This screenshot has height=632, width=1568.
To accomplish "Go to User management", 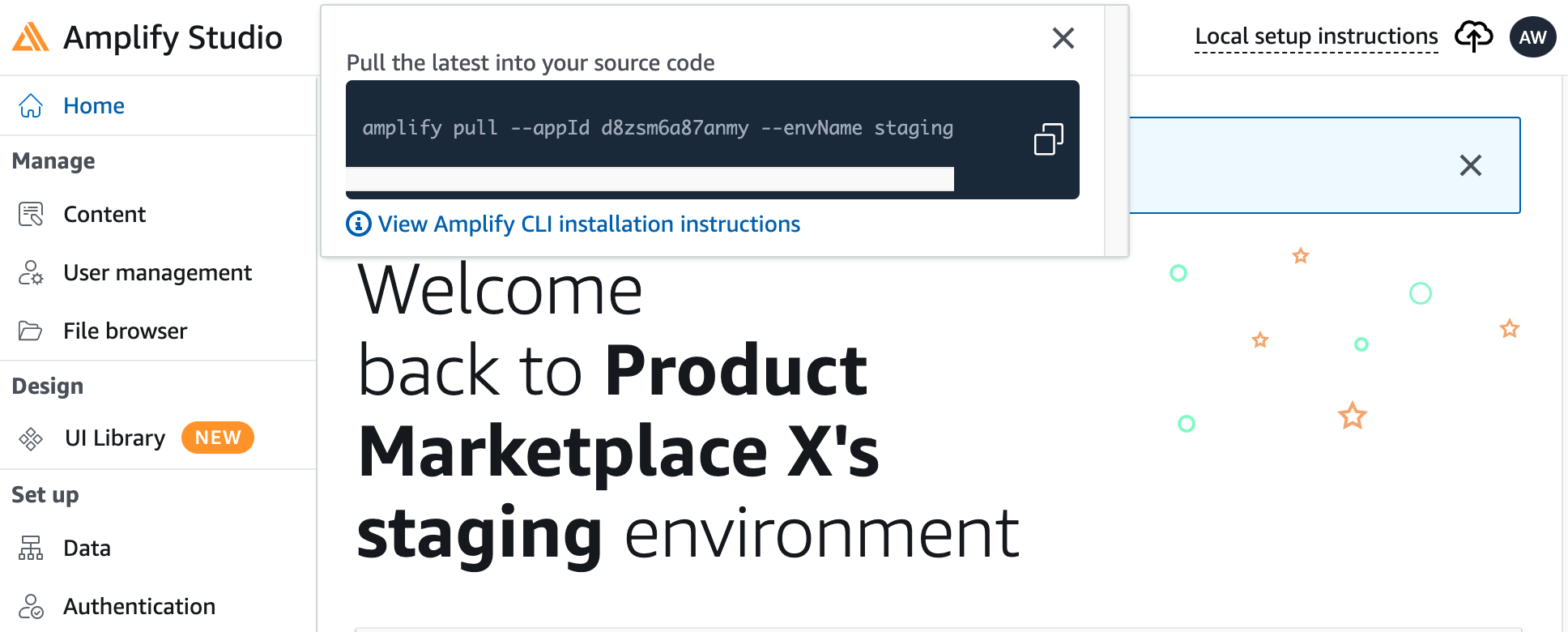I will click(x=158, y=272).
